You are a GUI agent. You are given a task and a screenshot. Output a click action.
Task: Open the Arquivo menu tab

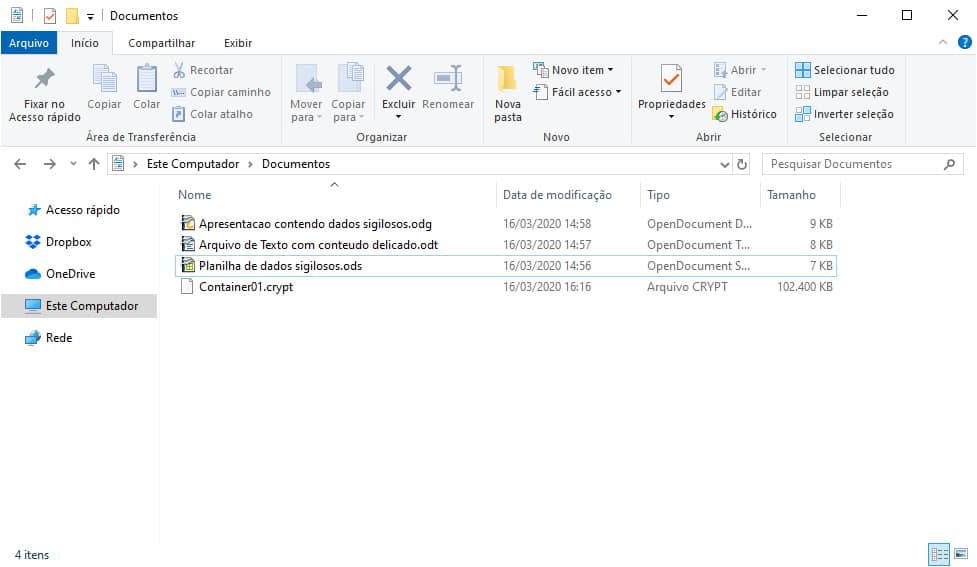29,43
